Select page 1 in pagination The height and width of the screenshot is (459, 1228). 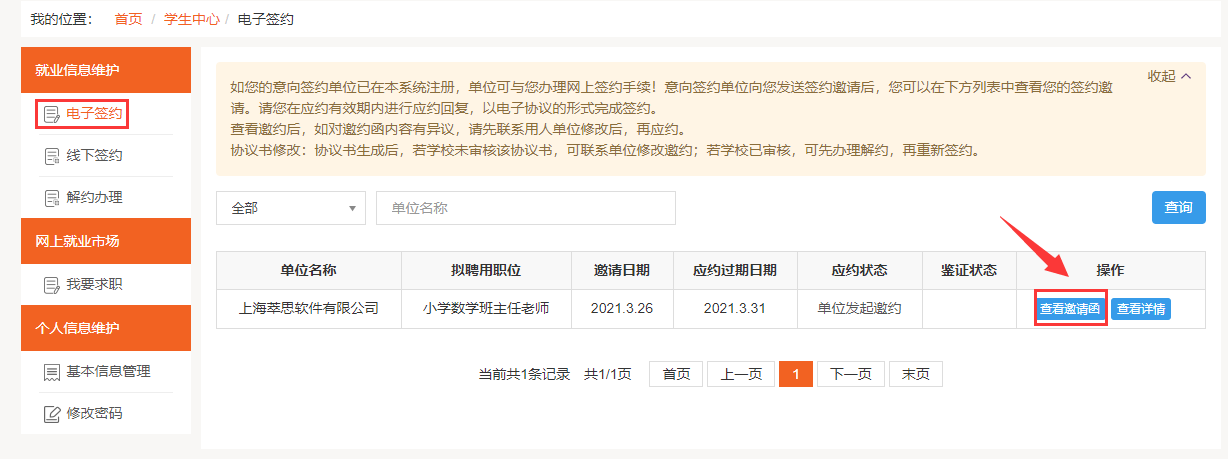point(795,374)
